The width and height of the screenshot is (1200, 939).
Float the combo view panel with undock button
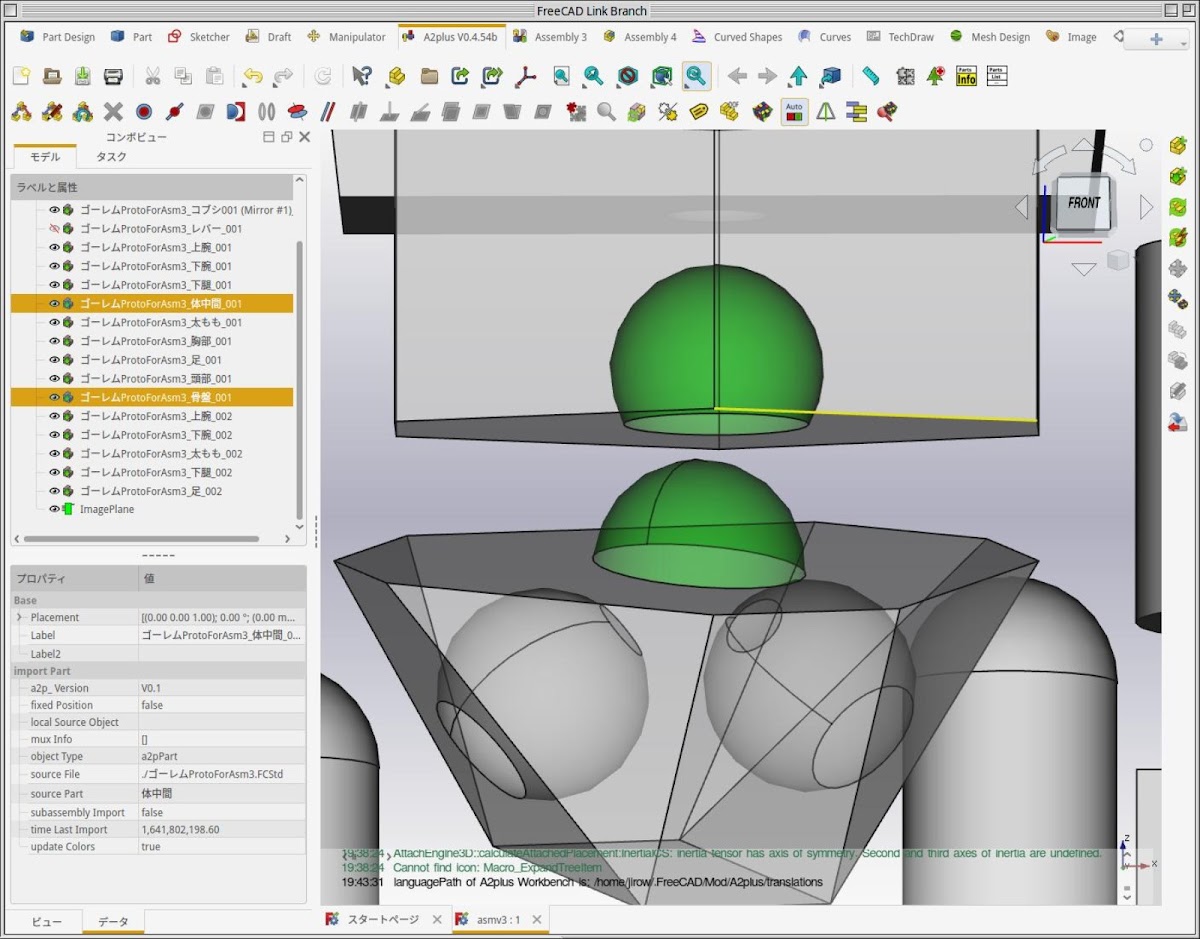(x=286, y=137)
